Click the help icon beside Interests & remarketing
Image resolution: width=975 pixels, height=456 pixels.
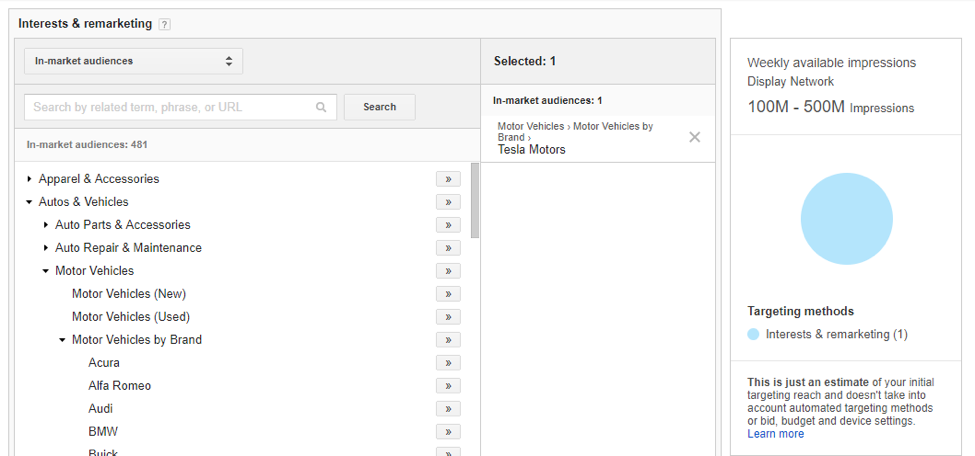pos(165,24)
